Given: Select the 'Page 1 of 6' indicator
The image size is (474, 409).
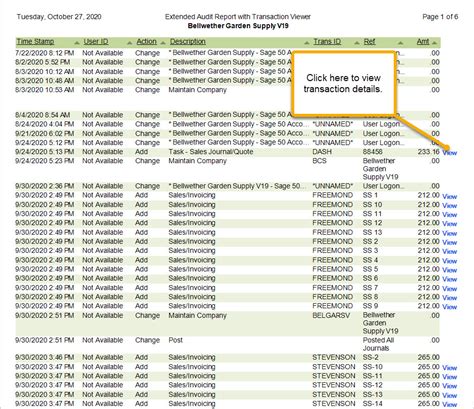Looking at the screenshot, I should [x=440, y=17].
